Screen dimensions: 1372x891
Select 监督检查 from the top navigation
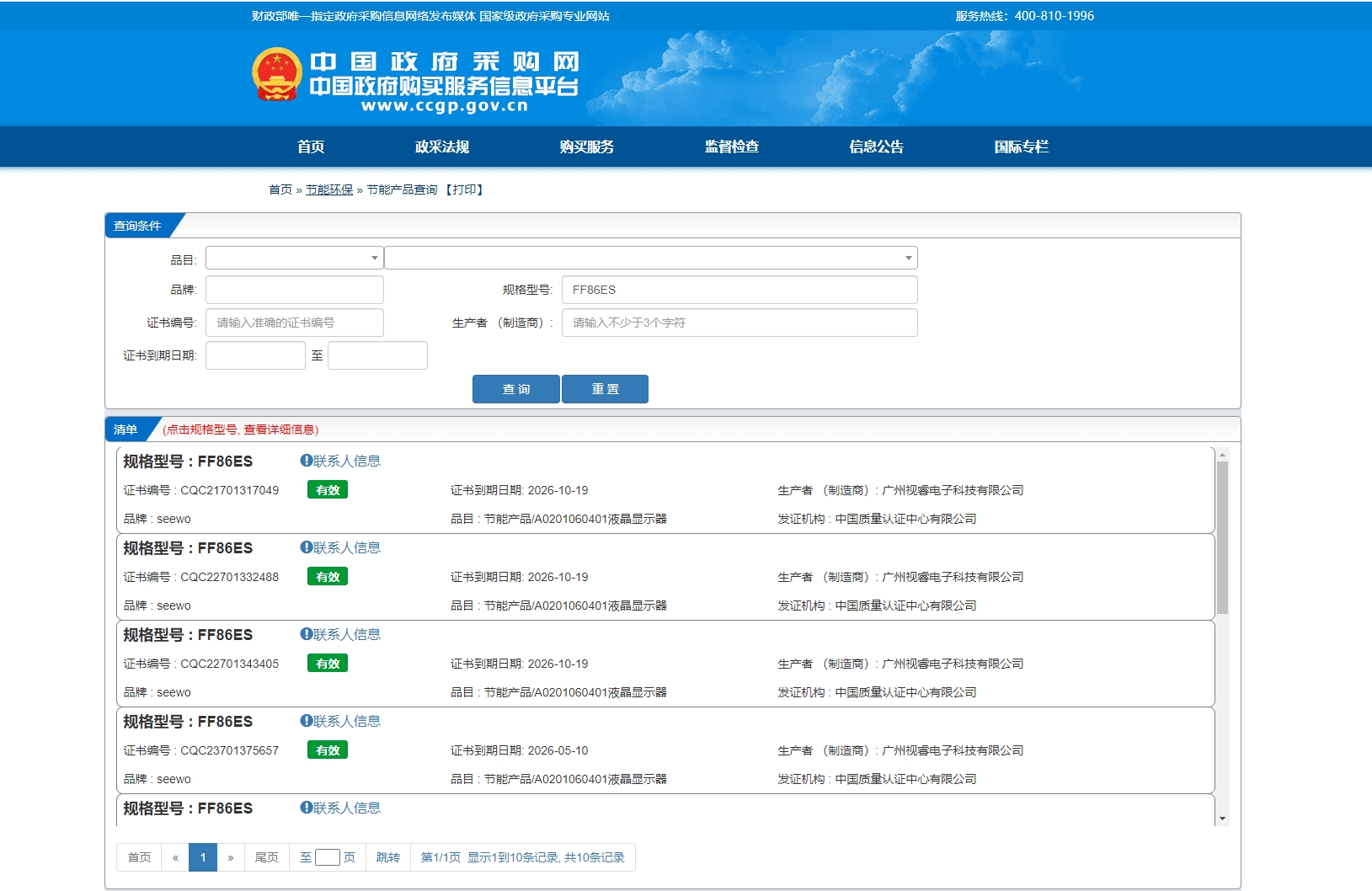(731, 147)
